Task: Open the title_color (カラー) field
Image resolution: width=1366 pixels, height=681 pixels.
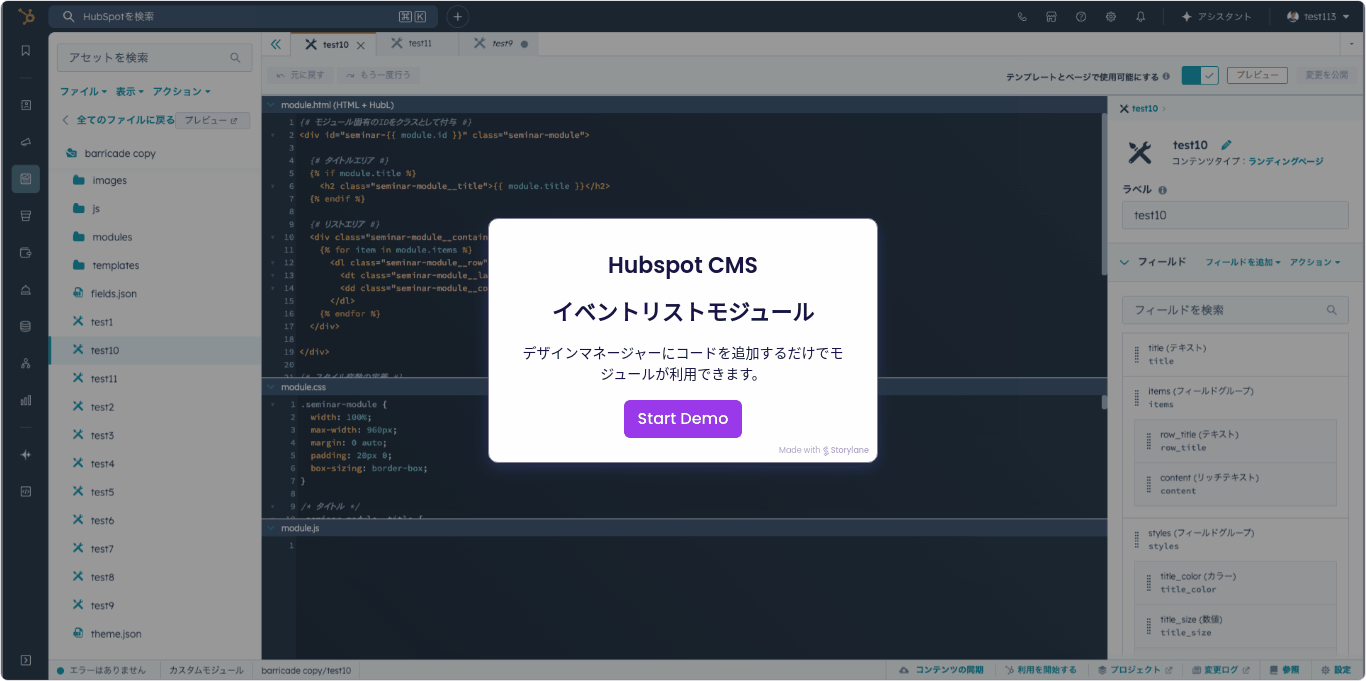Action: point(1236,582)
